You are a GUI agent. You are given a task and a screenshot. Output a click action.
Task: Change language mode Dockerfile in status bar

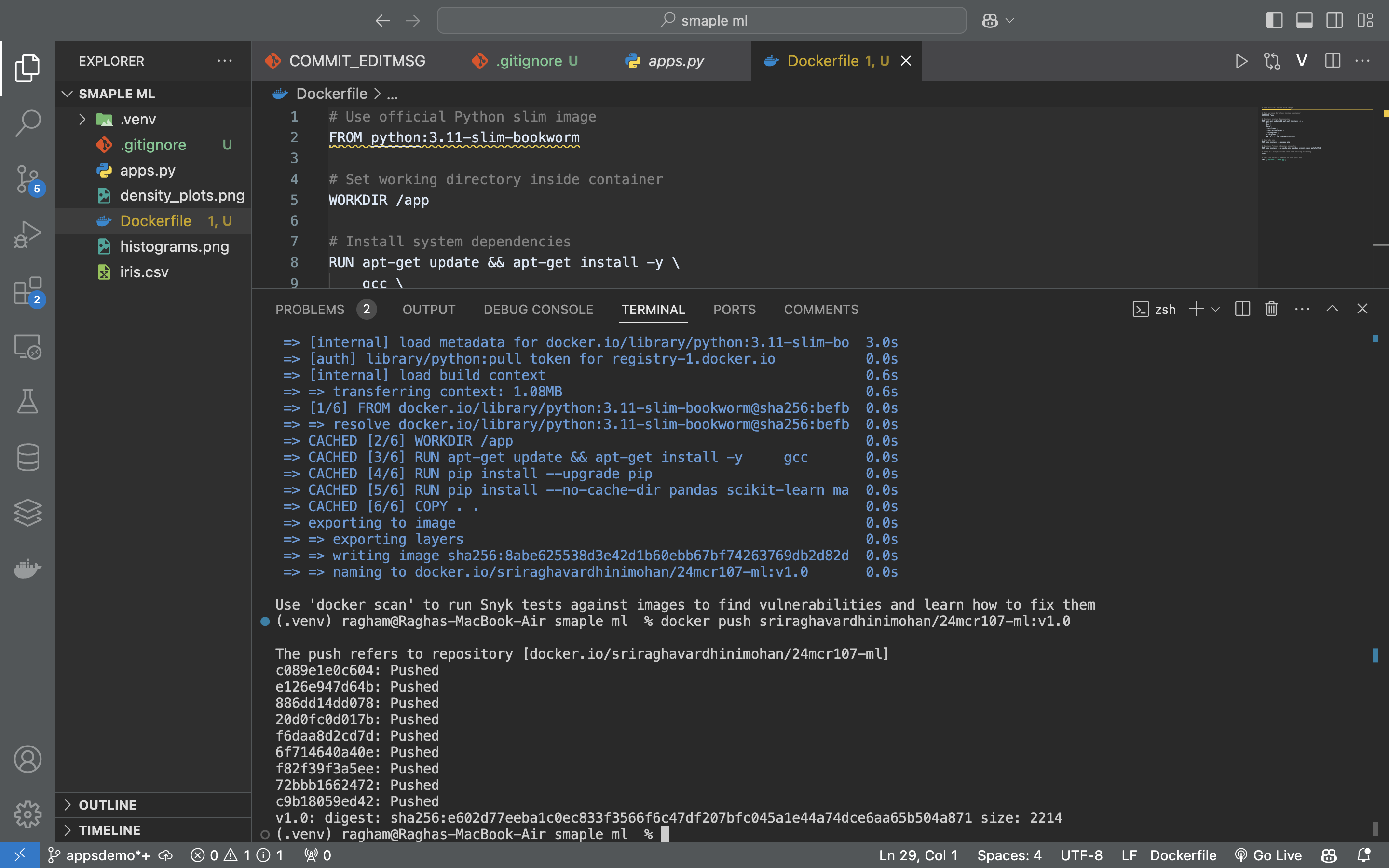coord(1183,855)
